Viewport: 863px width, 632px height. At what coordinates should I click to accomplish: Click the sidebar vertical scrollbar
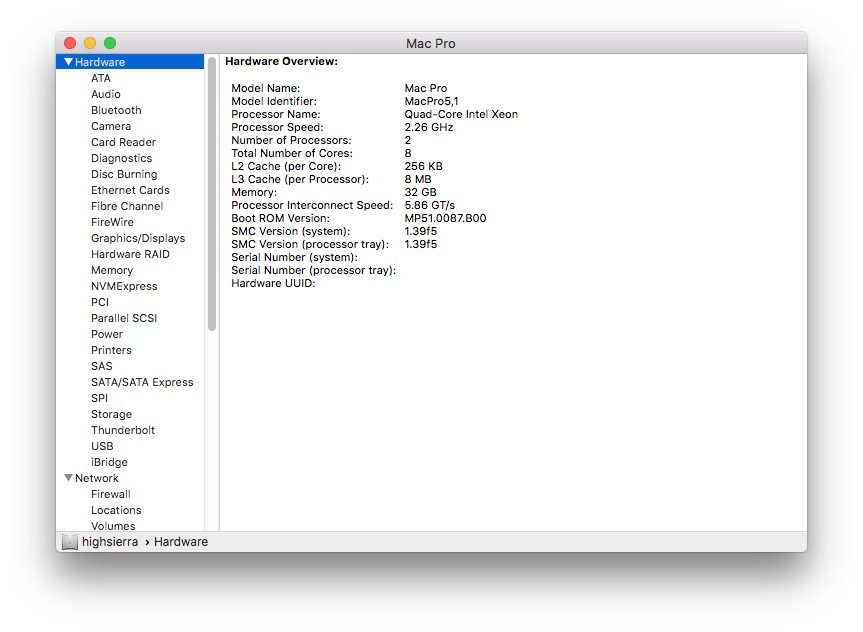[212, 194]
